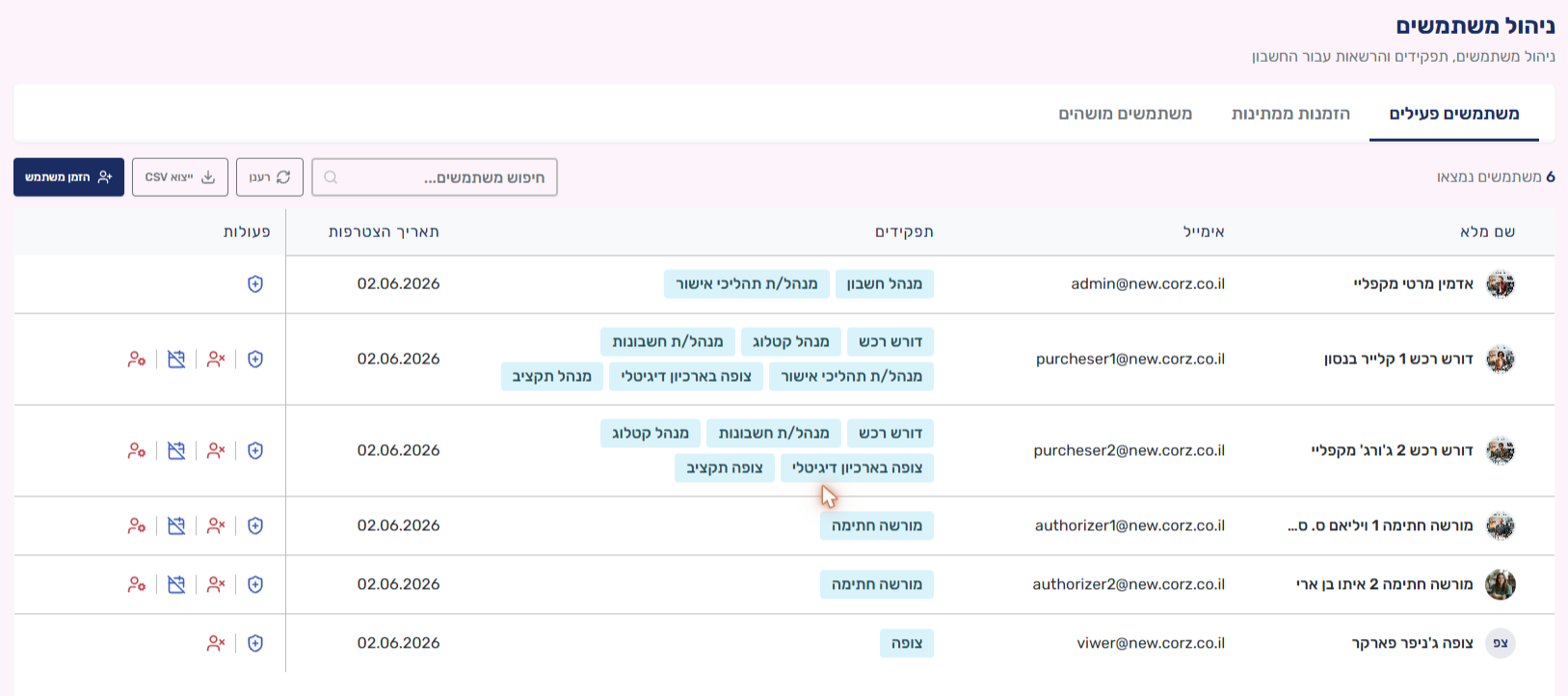Click avatar of דורש רכש 2 ג'ורג' מקפליי
1568x696 pixels.
point(1501,451)
